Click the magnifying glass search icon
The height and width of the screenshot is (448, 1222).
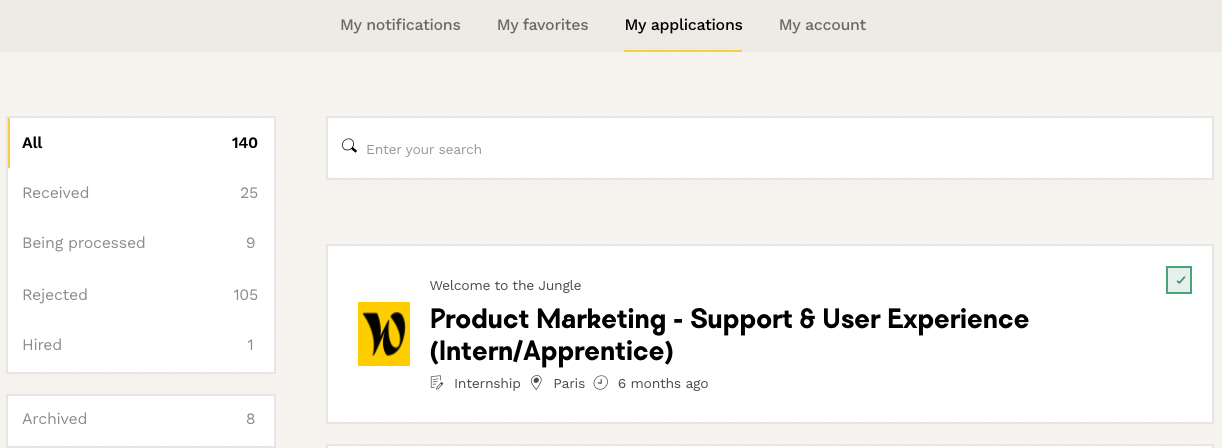click(349, 146)
